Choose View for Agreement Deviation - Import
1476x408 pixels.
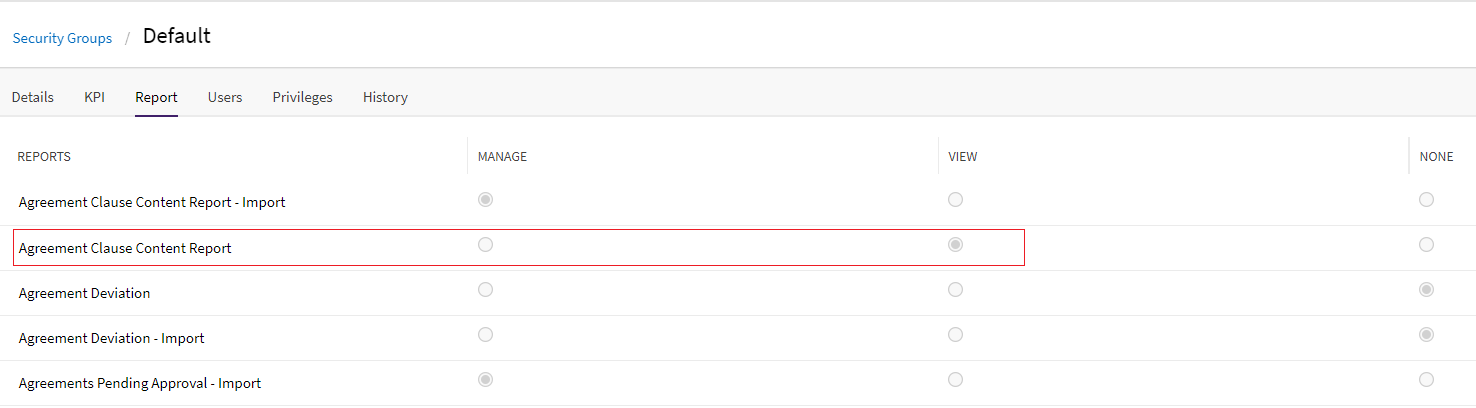click(x=955, y=335)
